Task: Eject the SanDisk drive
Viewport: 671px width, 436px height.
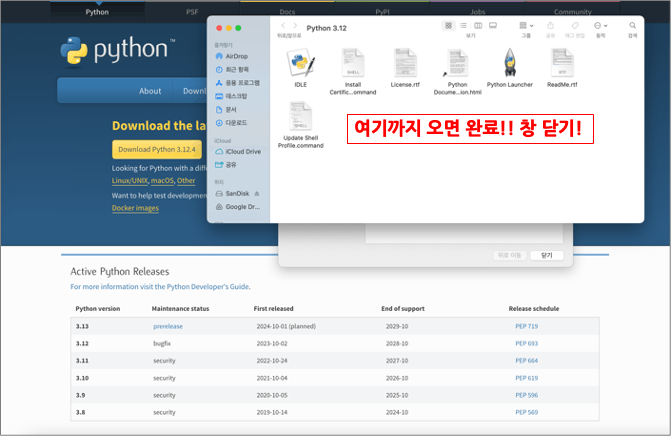Action: 257,193
